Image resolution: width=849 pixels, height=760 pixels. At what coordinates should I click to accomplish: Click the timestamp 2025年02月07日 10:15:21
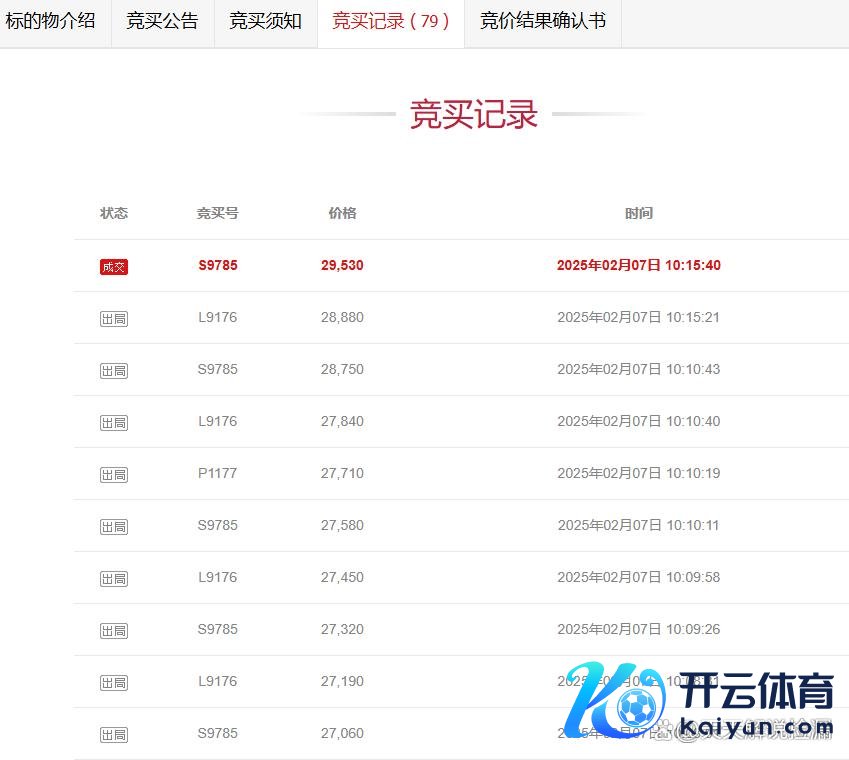pos(639,318)
